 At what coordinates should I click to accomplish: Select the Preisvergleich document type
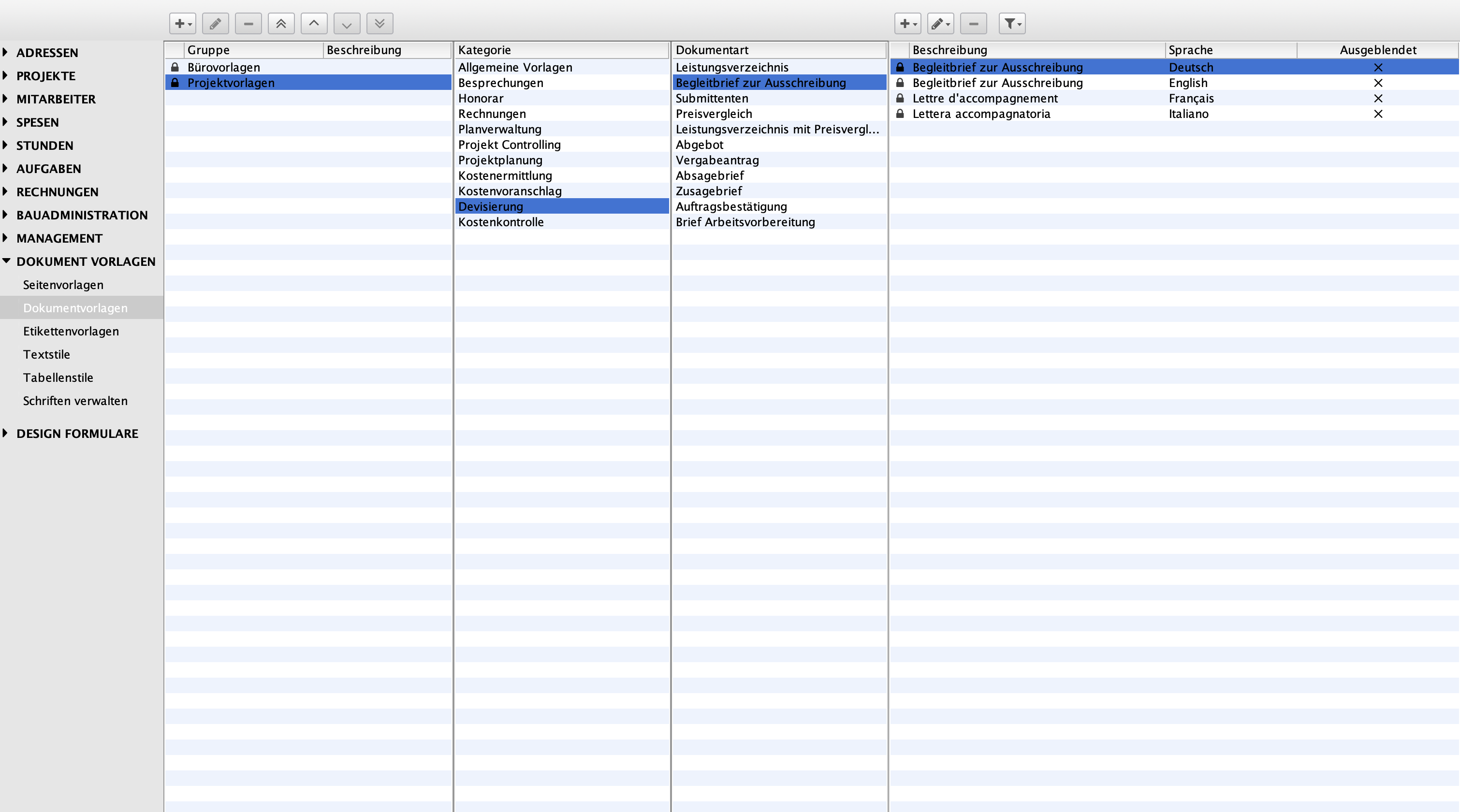click(714, 114)
